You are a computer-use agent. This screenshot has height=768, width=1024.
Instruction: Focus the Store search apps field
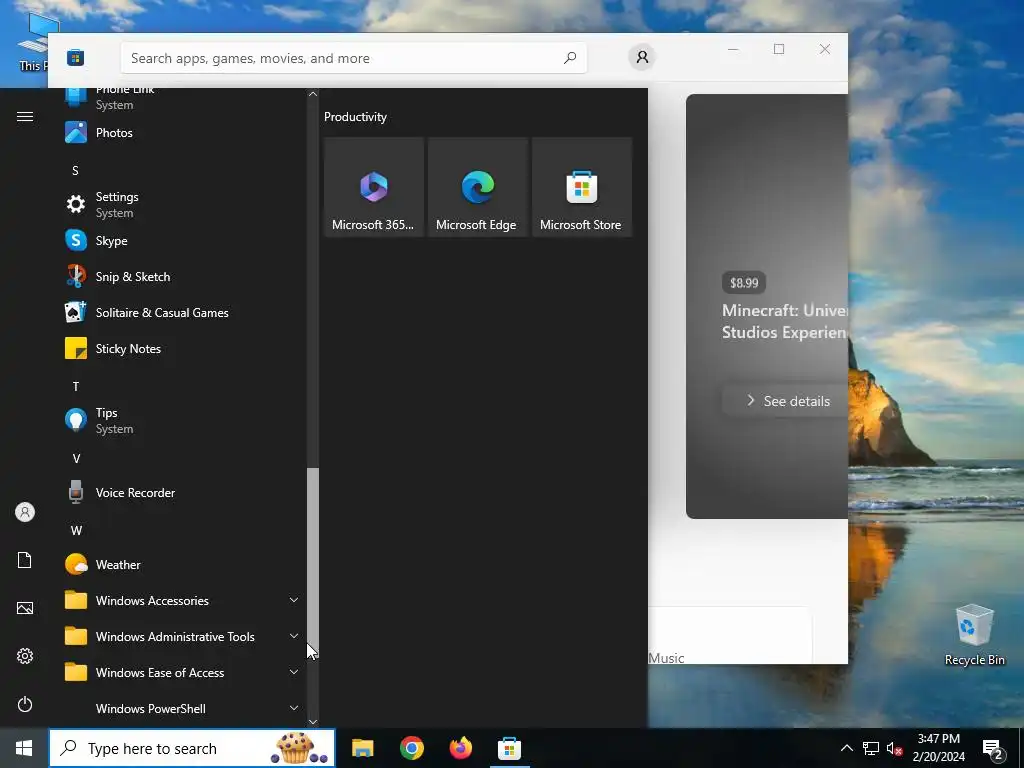click(x=354, y=58)
